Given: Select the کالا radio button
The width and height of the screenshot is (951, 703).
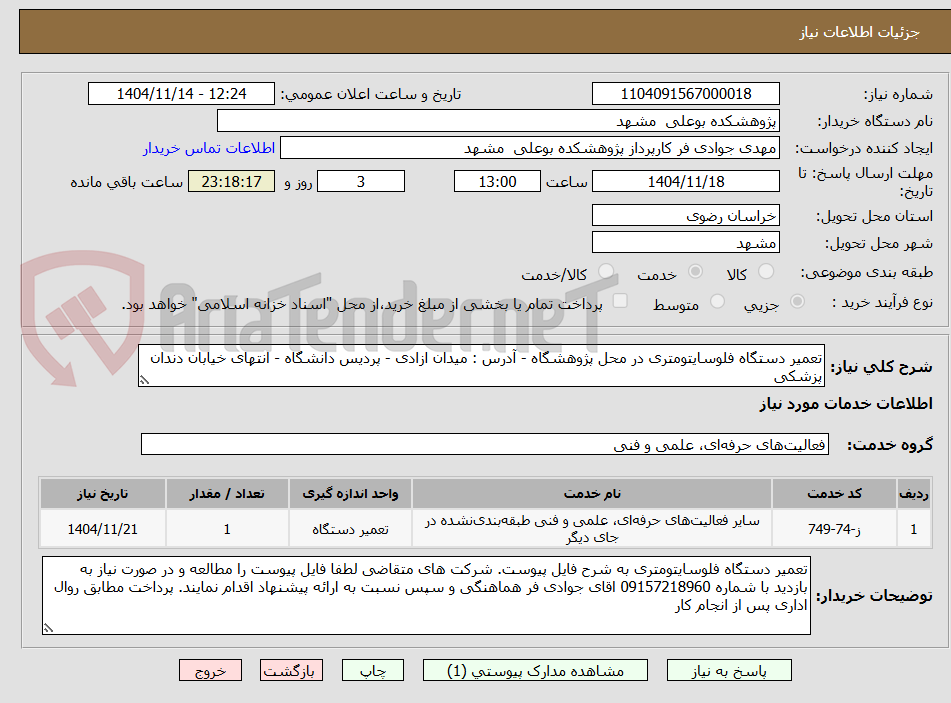Looking at the screenshot, I should 766,271.
